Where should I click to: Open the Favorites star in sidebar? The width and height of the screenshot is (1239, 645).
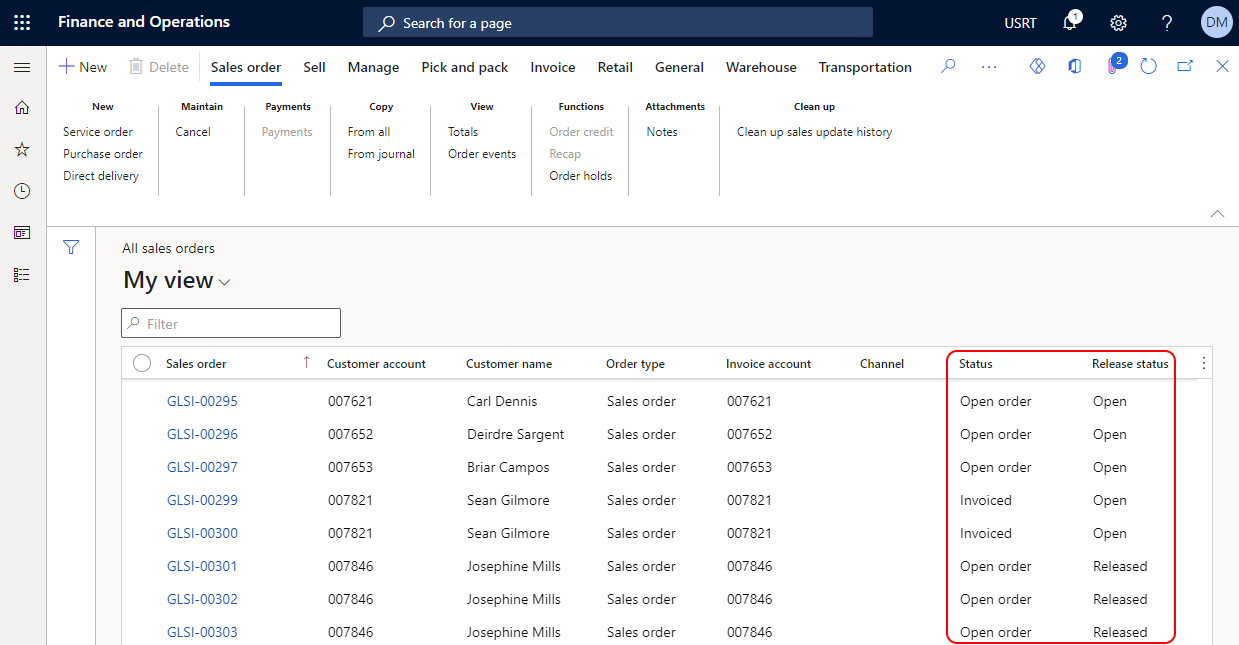click(x=22, y=149)
